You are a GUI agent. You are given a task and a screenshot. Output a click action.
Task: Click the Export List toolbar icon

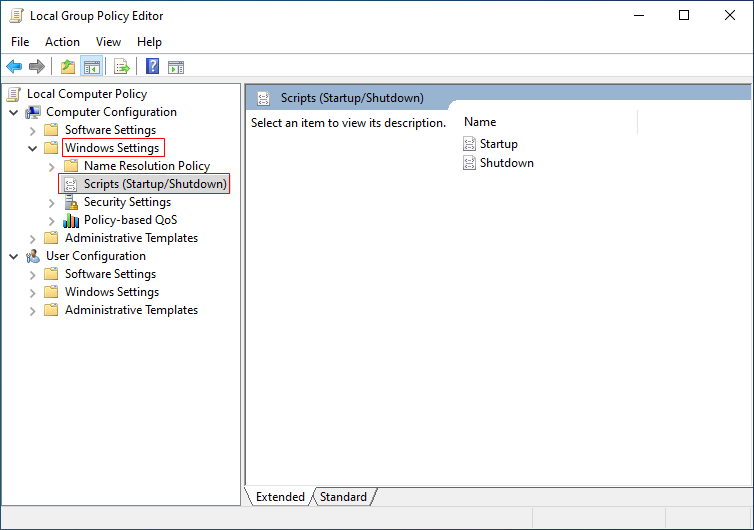[x=122, y=66]
